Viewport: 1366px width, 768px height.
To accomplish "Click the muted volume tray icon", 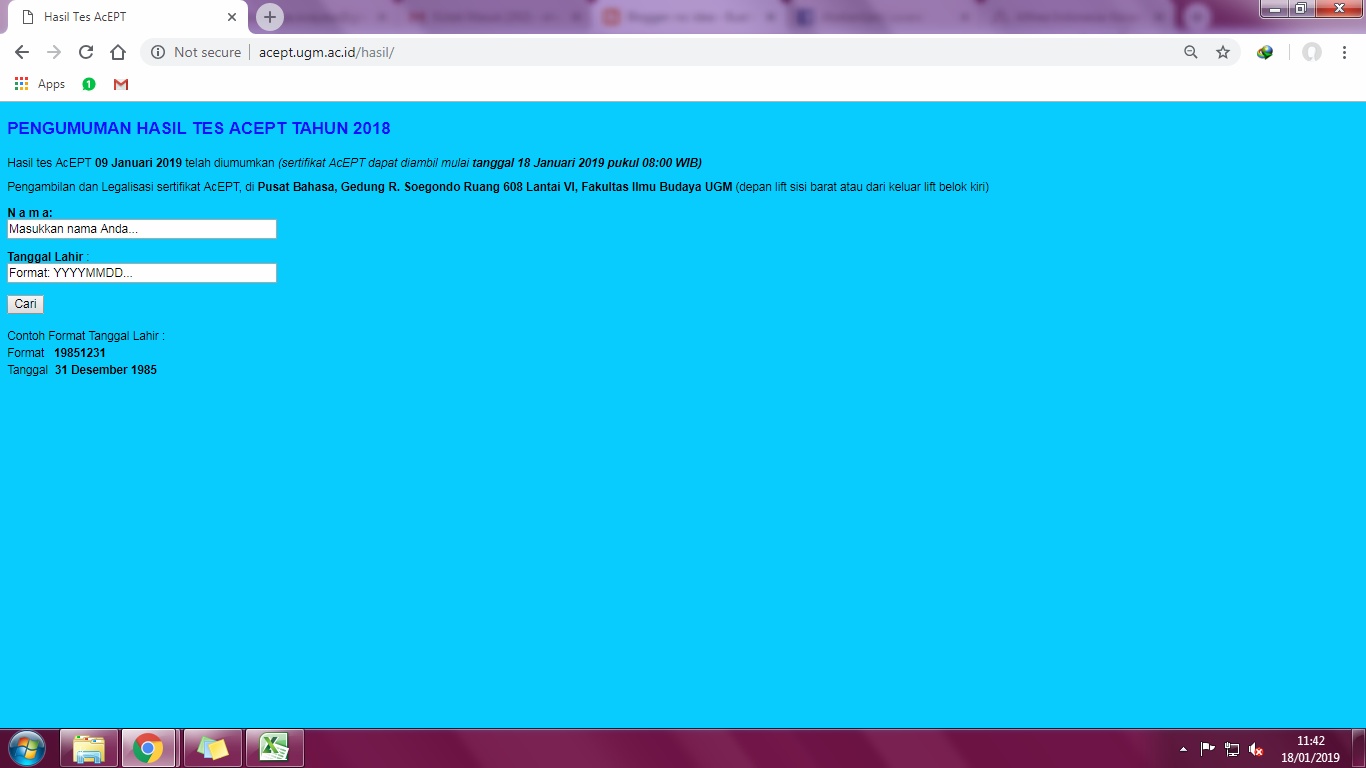I will tap(1256, 749).
